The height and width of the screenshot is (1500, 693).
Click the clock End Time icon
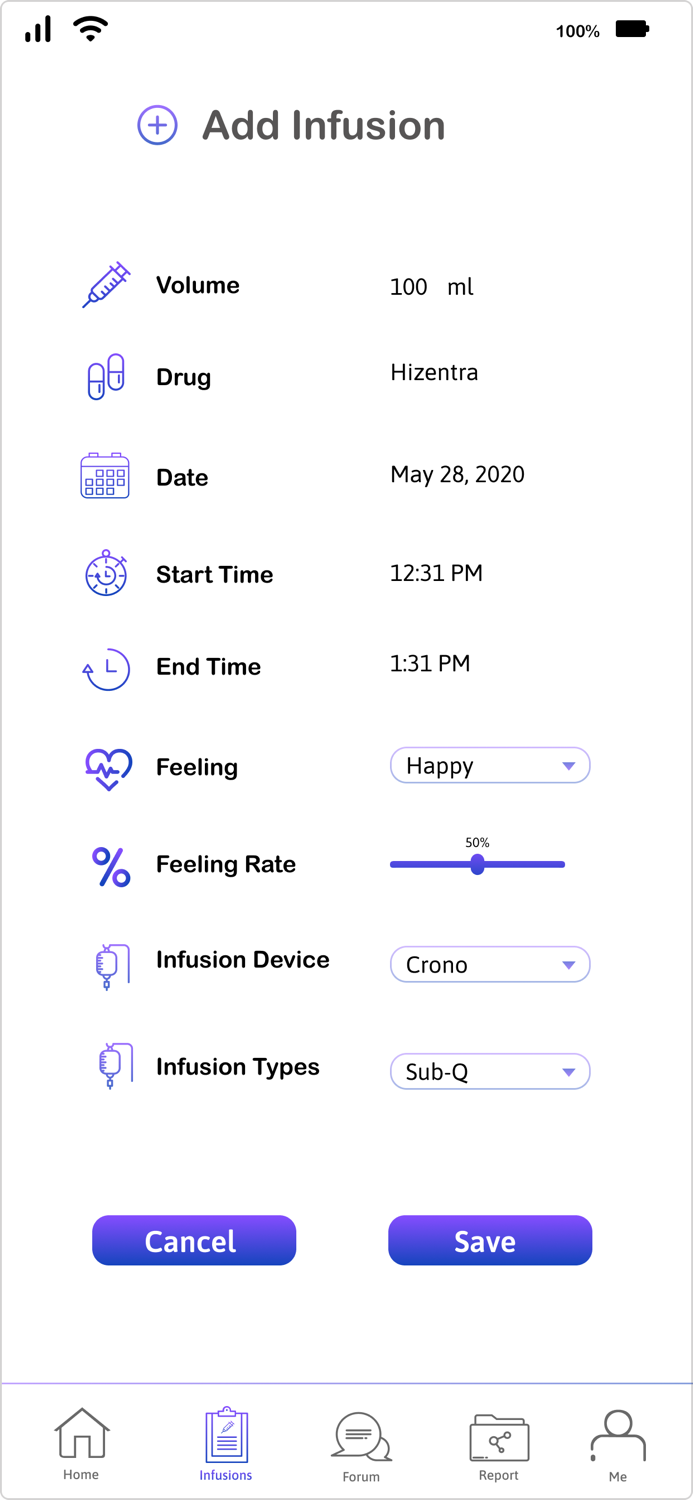coord(104,667)
